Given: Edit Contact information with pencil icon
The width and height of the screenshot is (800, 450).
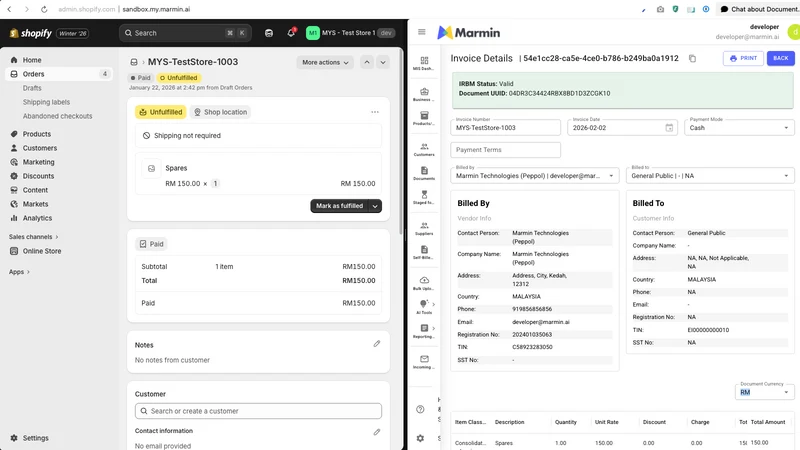Looking at the screenshot, I should pyautogui.click(x=377, y=432).
